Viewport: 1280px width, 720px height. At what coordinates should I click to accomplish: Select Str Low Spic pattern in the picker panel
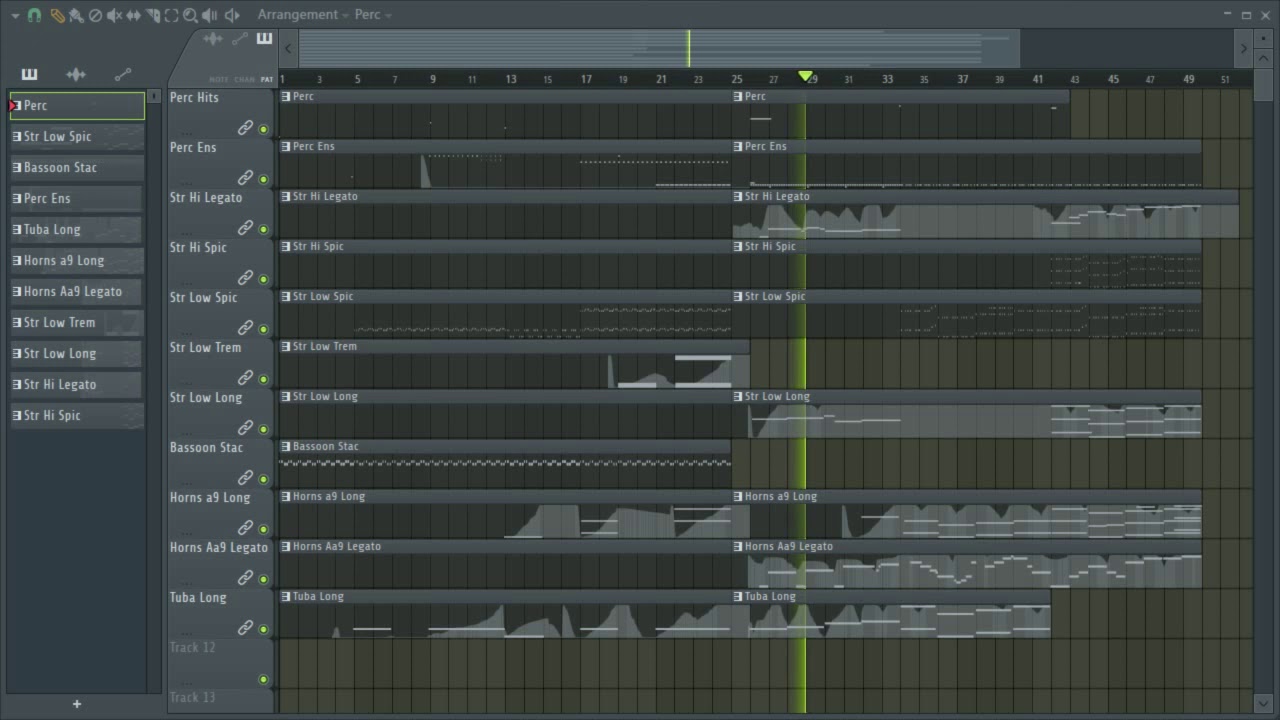[77, 137]
